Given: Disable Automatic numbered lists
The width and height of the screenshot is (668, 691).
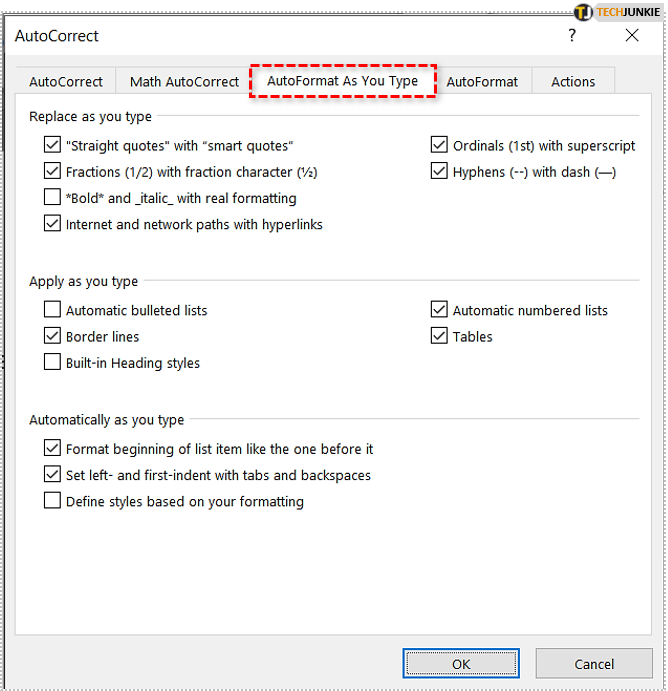Looking at the screenshot, I should pyautogui.click(x=439, y=311).
